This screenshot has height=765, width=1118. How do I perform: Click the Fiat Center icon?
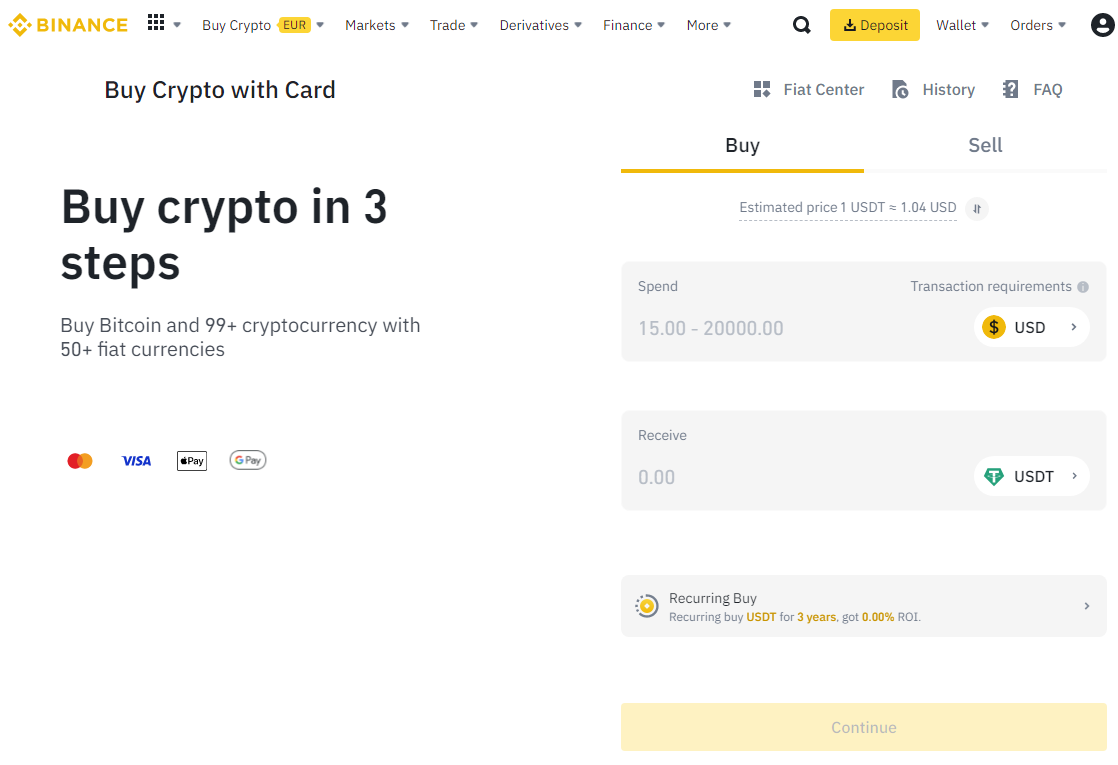762,90
